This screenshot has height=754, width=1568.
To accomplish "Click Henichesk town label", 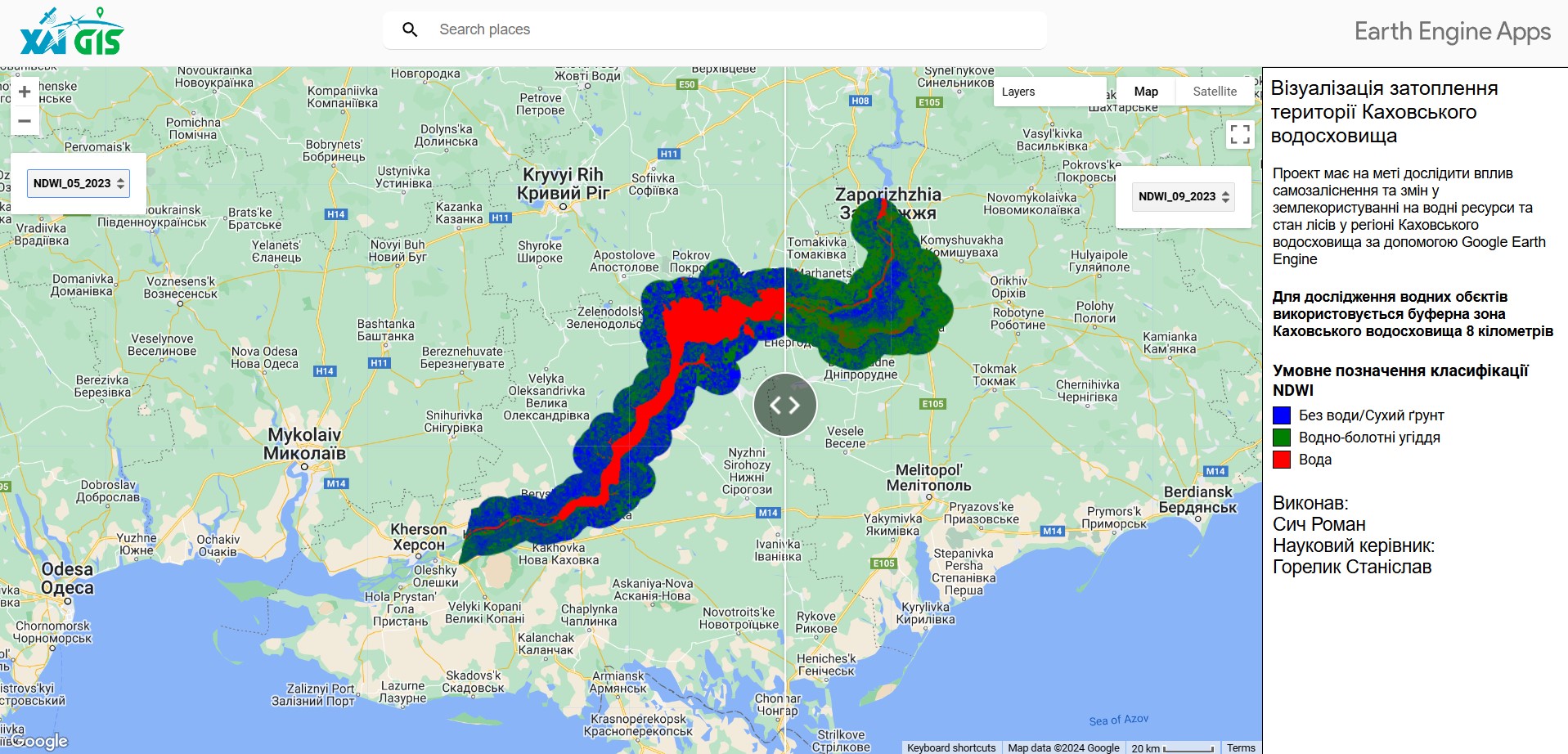I will pyautogui.click(x=826, y=665).
